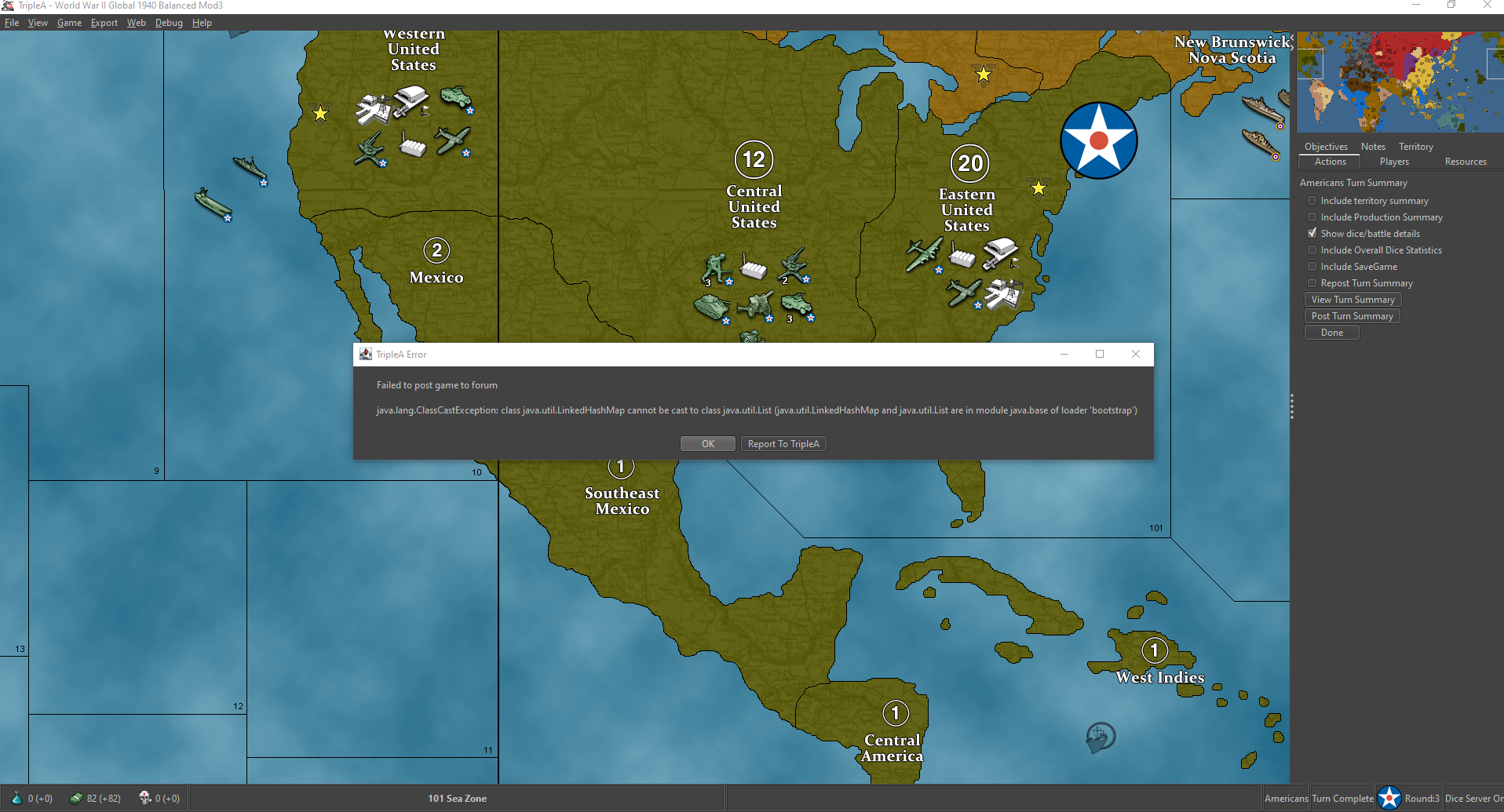This screenshot has width=1504, height=812.
Task: Enable Repost Turn Summary checkbox
Action: click(x=1312, y=283)
